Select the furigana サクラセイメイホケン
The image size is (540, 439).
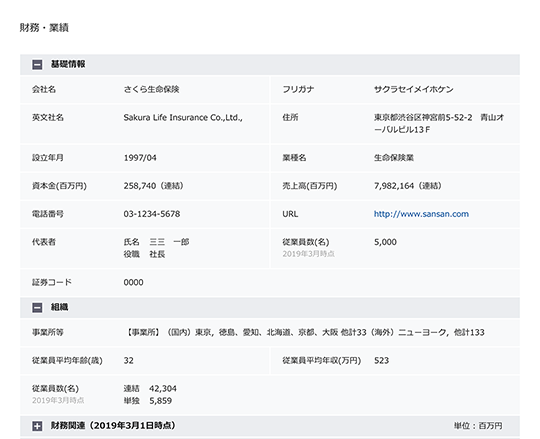(x=414, y=89)
